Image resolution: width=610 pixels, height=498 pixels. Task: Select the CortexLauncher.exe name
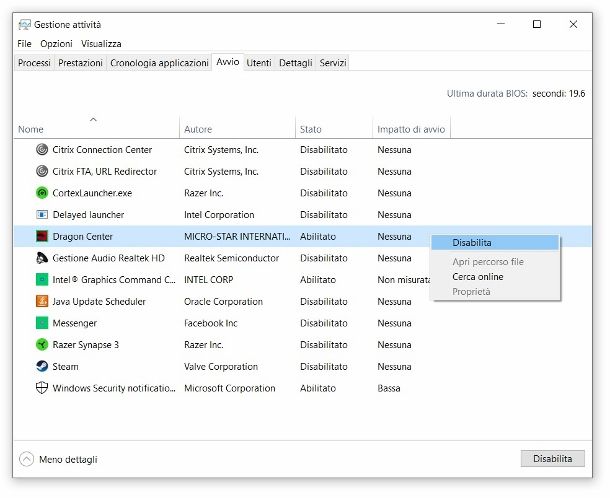[92, 193]
